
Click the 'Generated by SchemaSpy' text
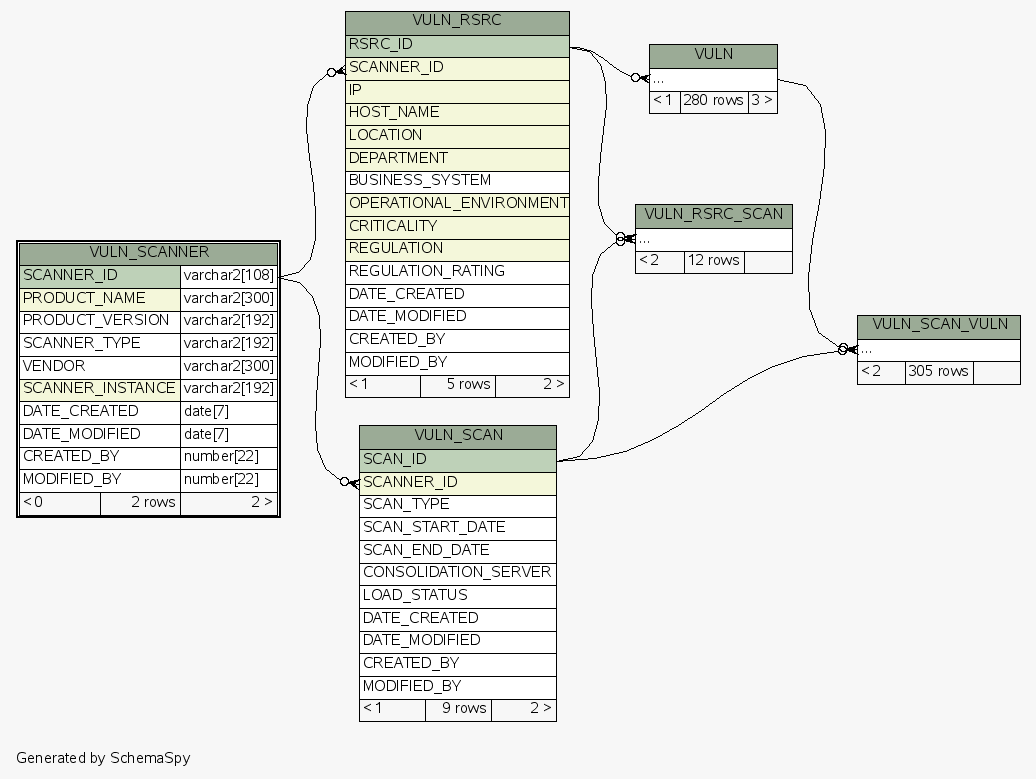103,758
